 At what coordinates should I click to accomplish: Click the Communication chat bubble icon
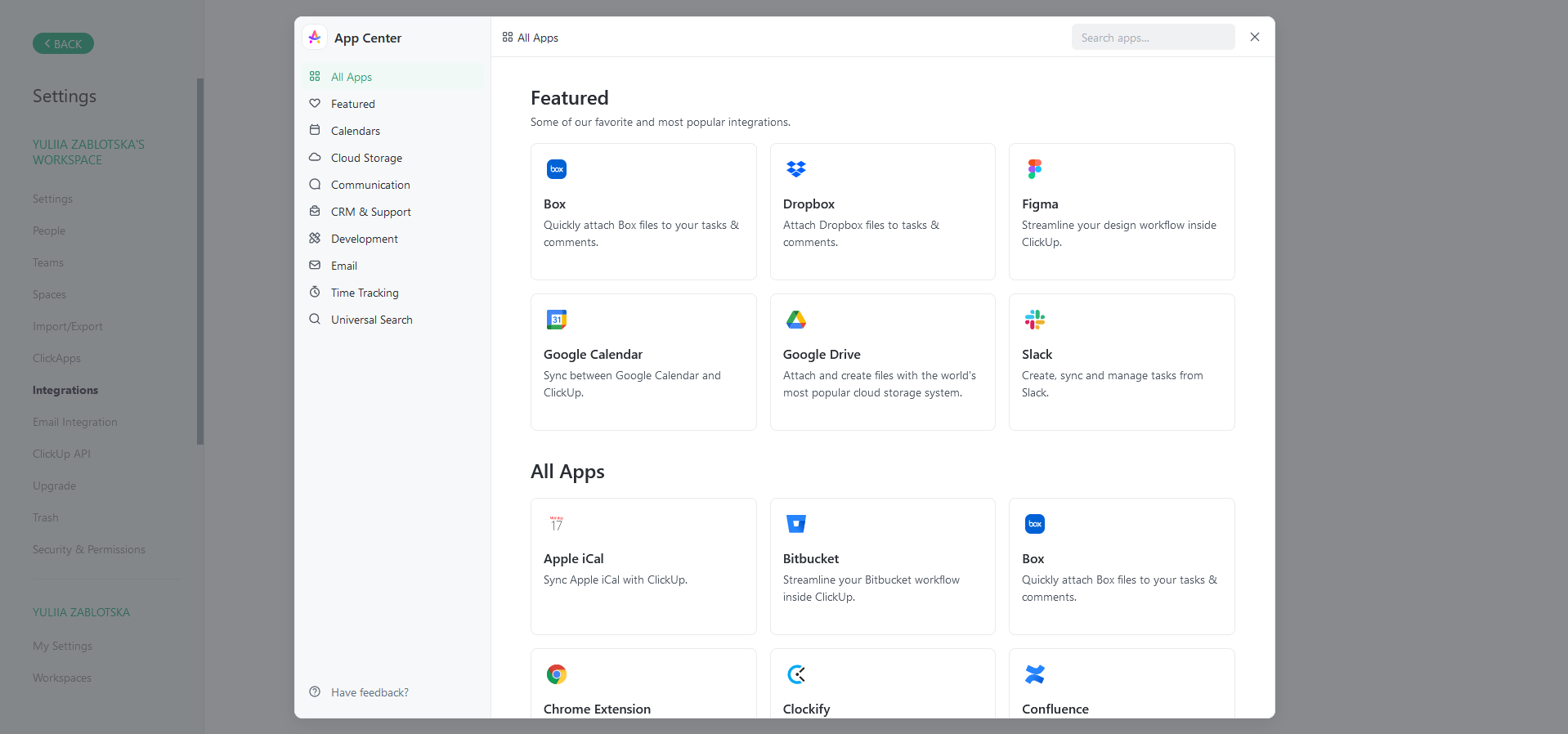315,185
